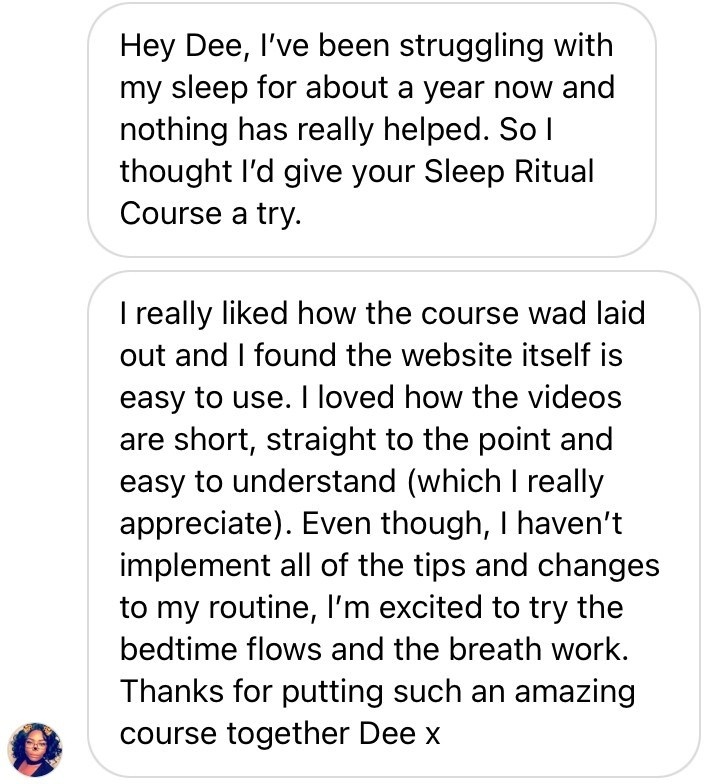The width and height of the screenshot is (707, 784).
Task: Click the word 'routine,' in second message
Action: pyautogui.click(x=262, y=609)
